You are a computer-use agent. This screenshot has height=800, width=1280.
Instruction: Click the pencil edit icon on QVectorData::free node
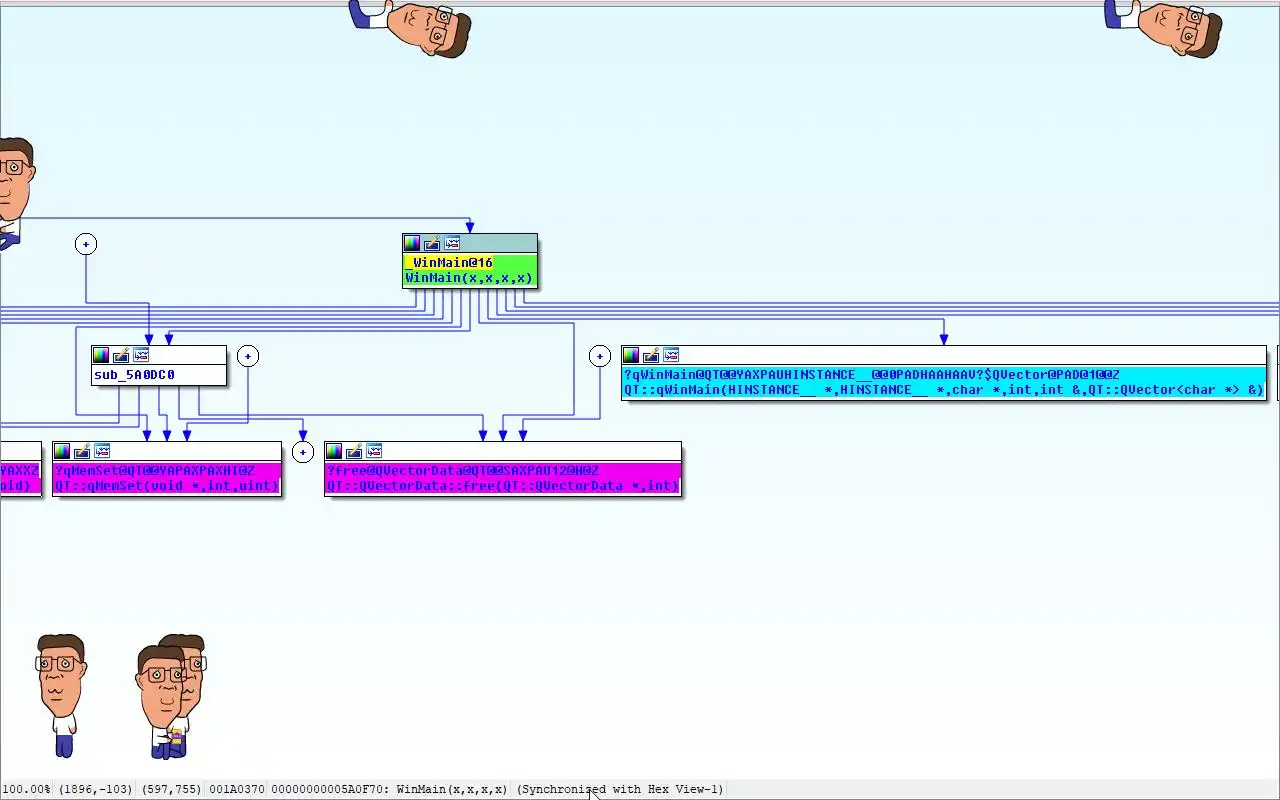(x=354, y=451)
